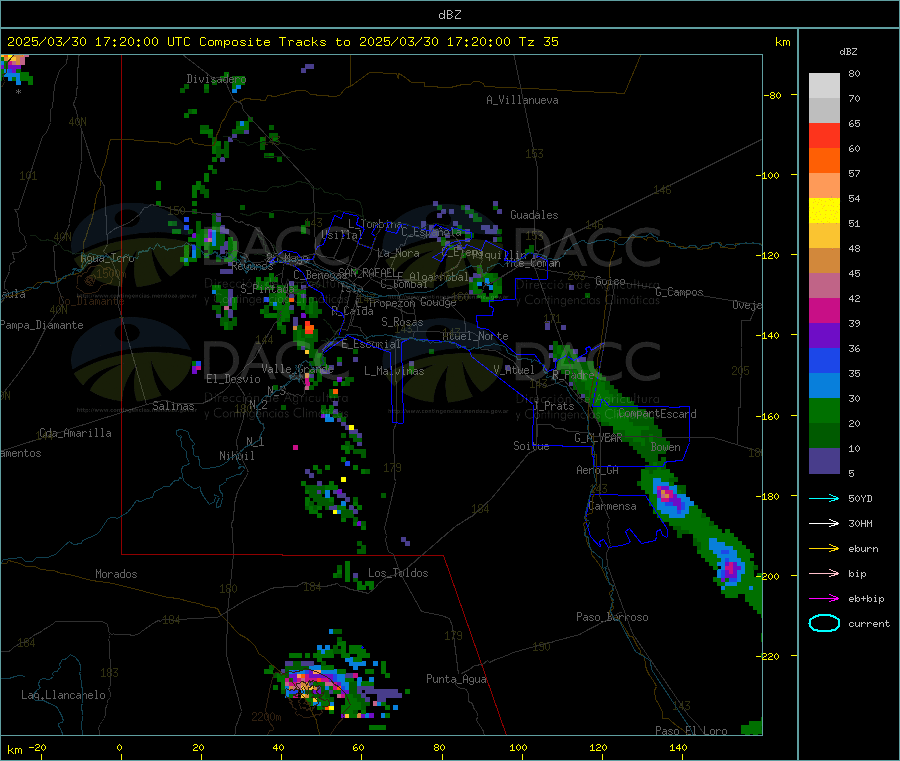Click the 2025/03/30 17:20:00 UTC timestamp text
The height and width of the screenshot is (761, 900).
click(x=99, y=42)
